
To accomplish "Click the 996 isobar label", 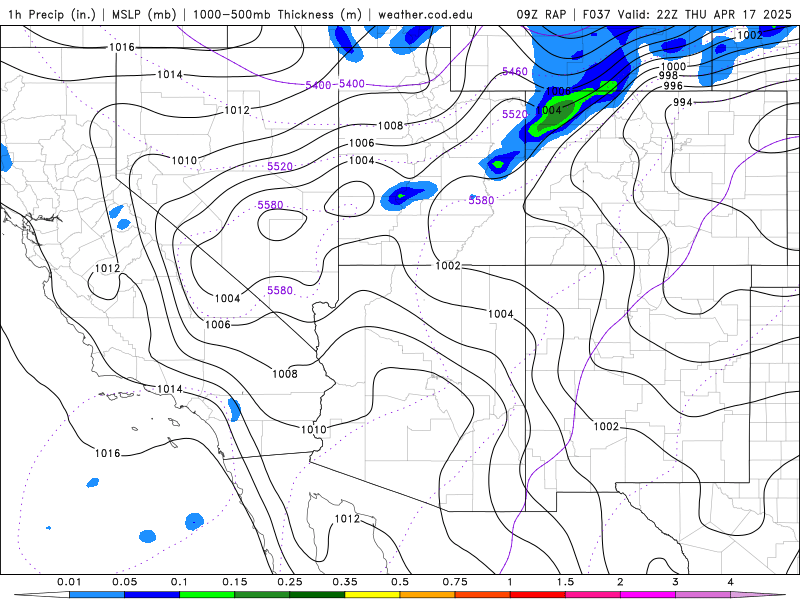I will click(x=673, y=86).
